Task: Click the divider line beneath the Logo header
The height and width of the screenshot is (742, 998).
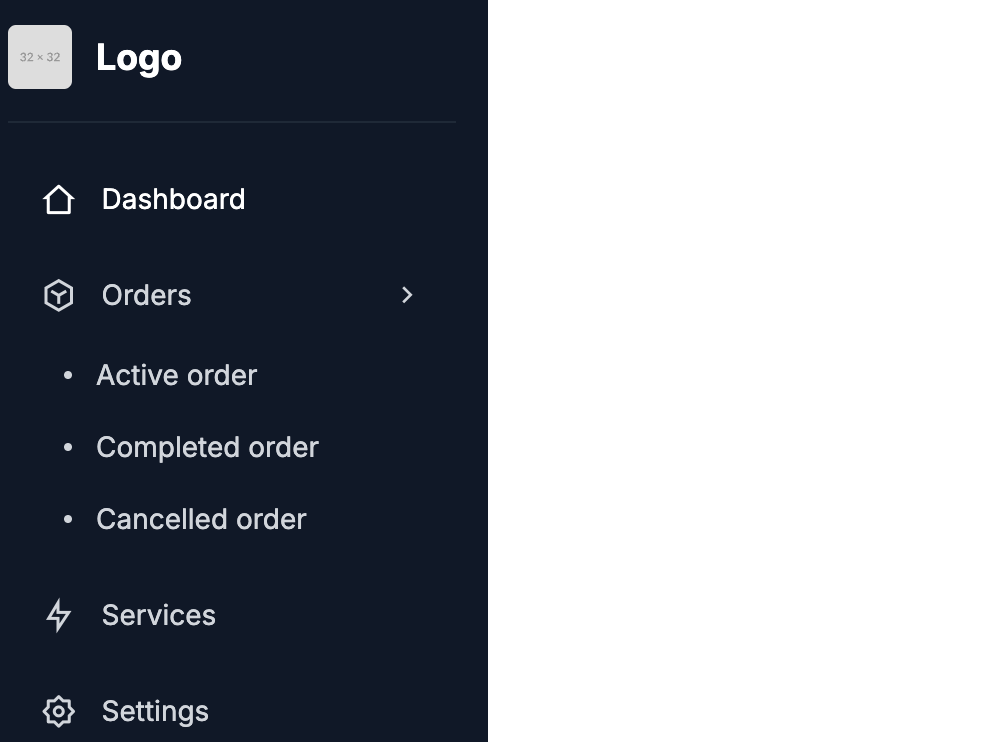Action: point(232,122)
